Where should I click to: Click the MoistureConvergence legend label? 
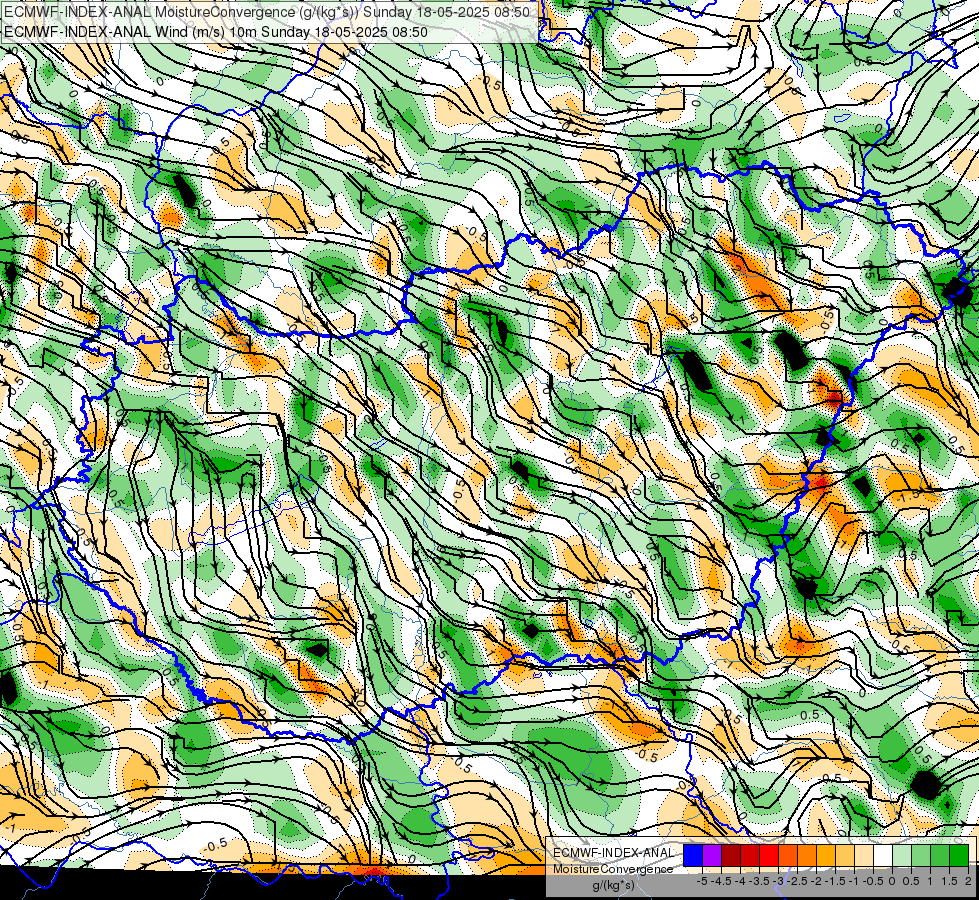coord(613,869)
